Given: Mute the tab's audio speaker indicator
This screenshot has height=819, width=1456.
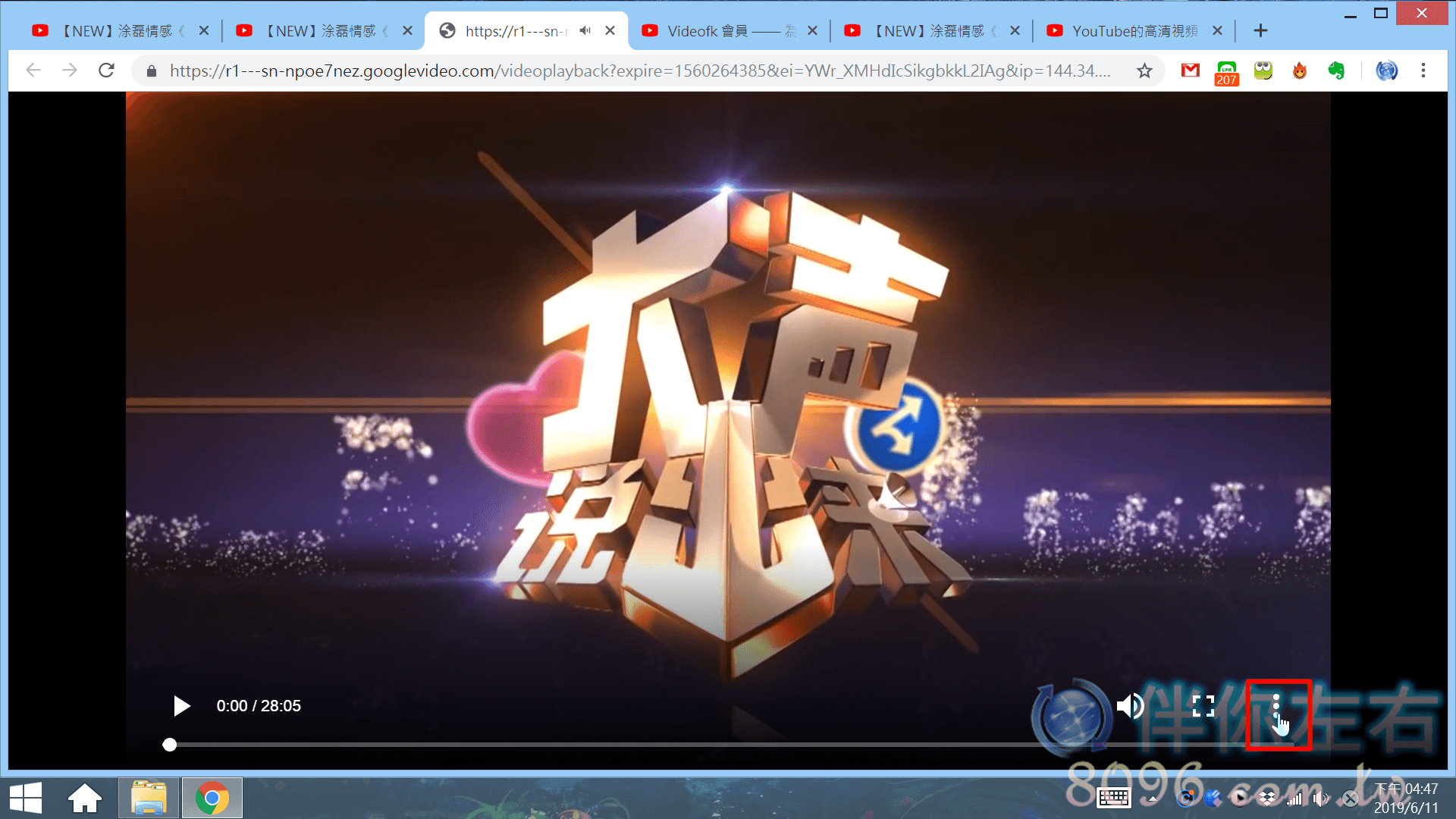Looking at the screenshot, I should pyautogui.click(x=585, y=31).
